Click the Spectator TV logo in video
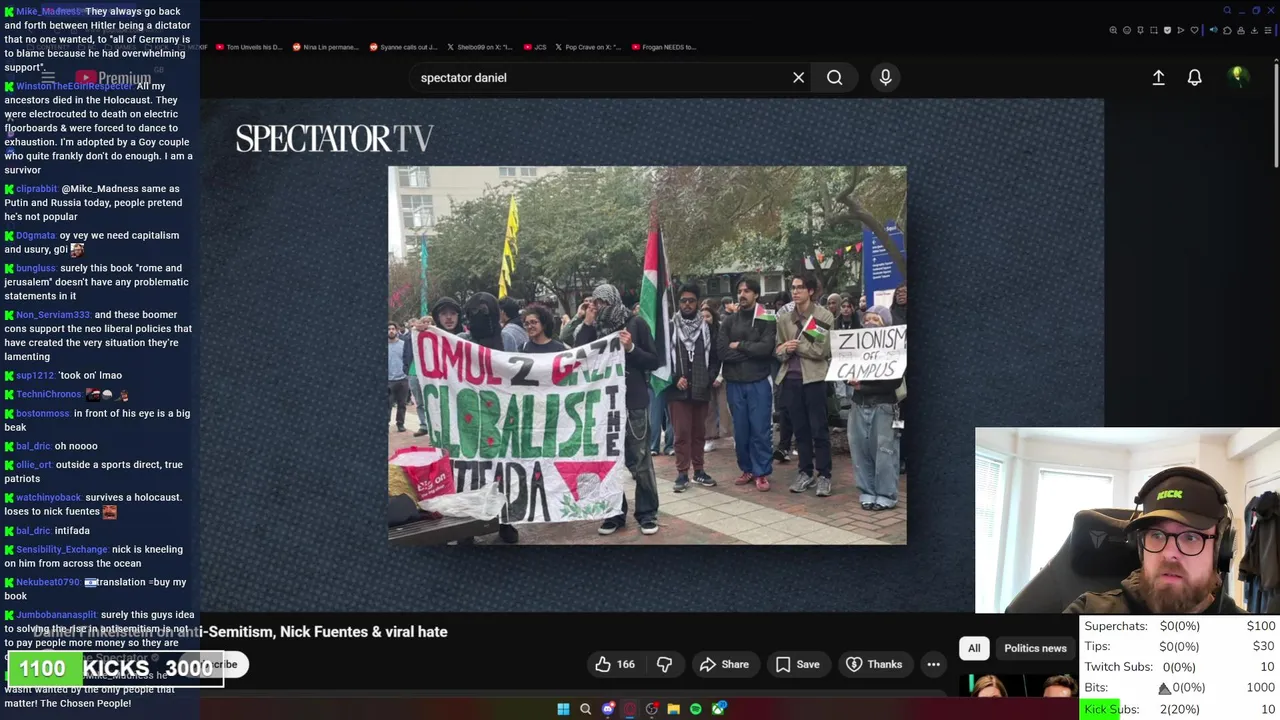 click(334, 138)
